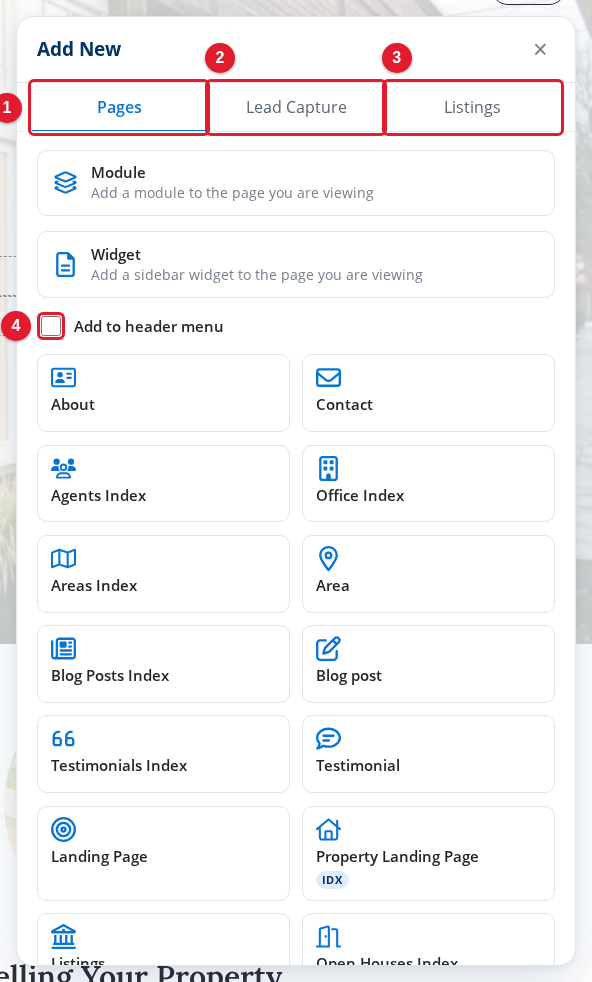Add a new Area page

click(428, 574)
